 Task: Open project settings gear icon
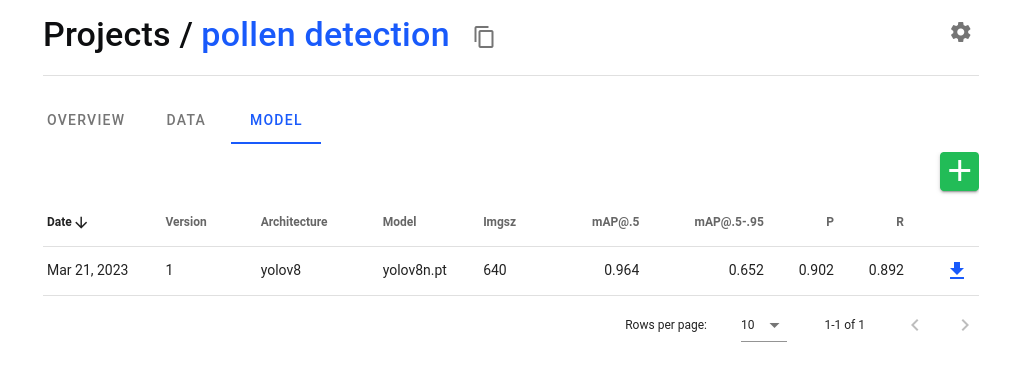point(961,32)
